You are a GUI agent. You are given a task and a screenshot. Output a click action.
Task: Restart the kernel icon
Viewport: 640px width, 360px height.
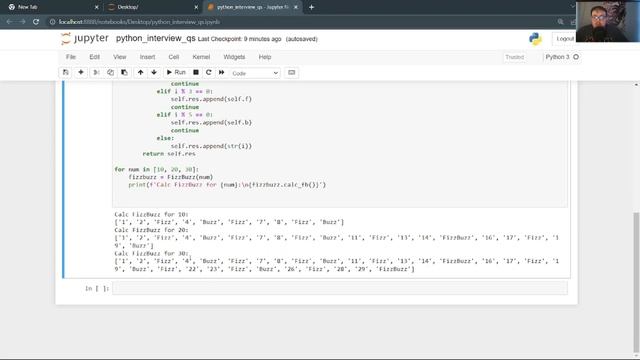(209, 73)
